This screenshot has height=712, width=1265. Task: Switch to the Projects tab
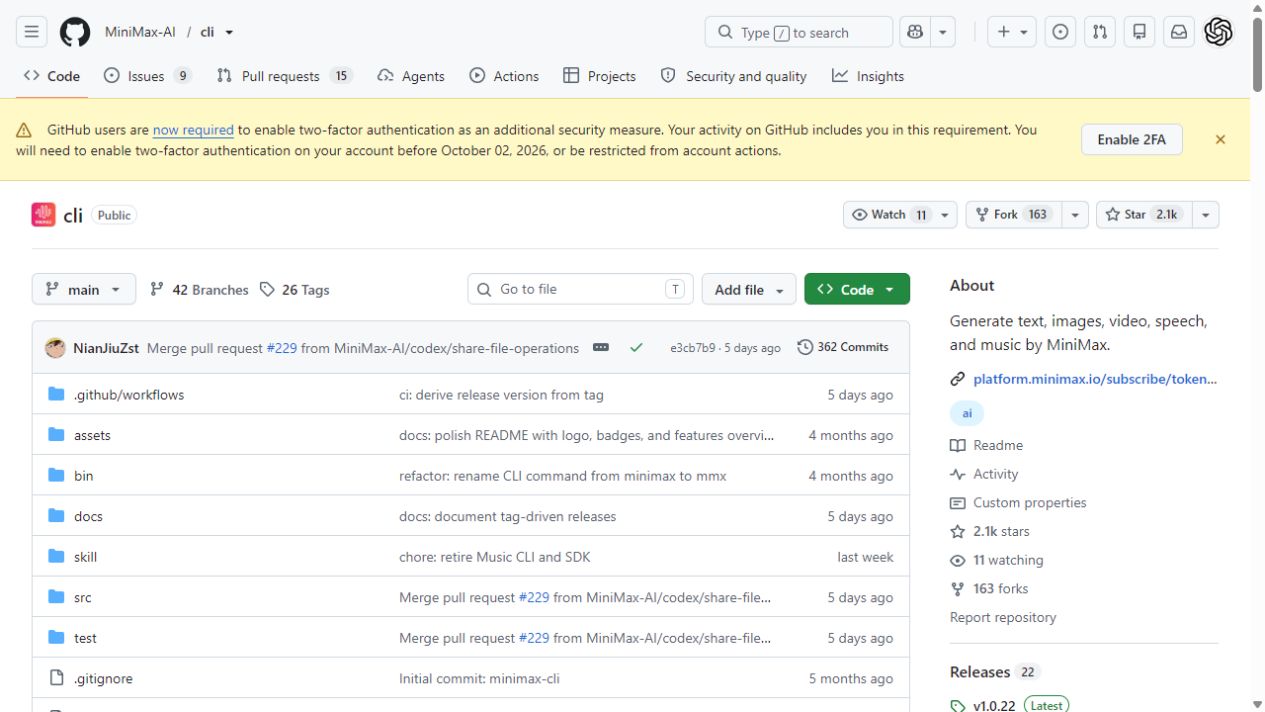[x=600, y=76]
